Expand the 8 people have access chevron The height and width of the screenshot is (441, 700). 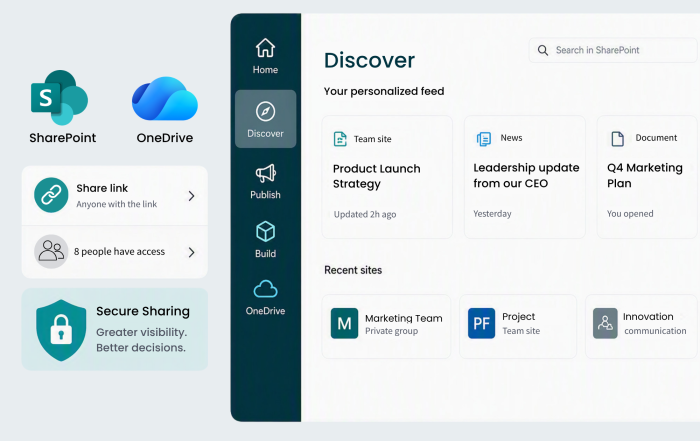(x=192, y=252)
